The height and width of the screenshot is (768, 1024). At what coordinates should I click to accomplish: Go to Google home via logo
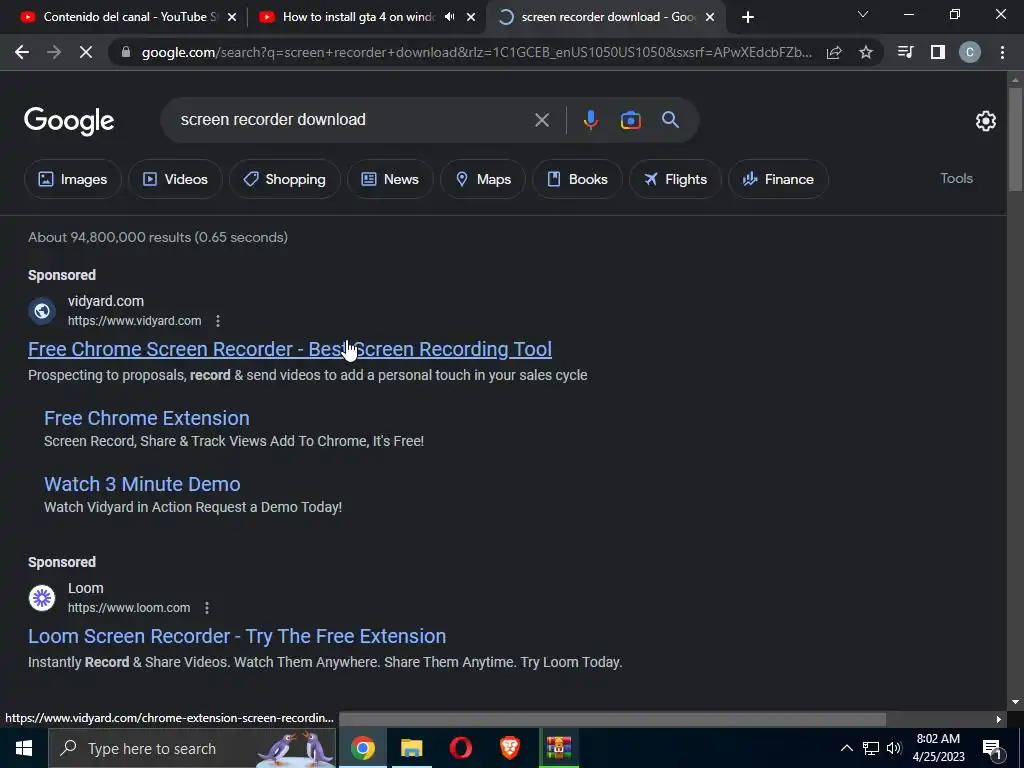[69, 121]
